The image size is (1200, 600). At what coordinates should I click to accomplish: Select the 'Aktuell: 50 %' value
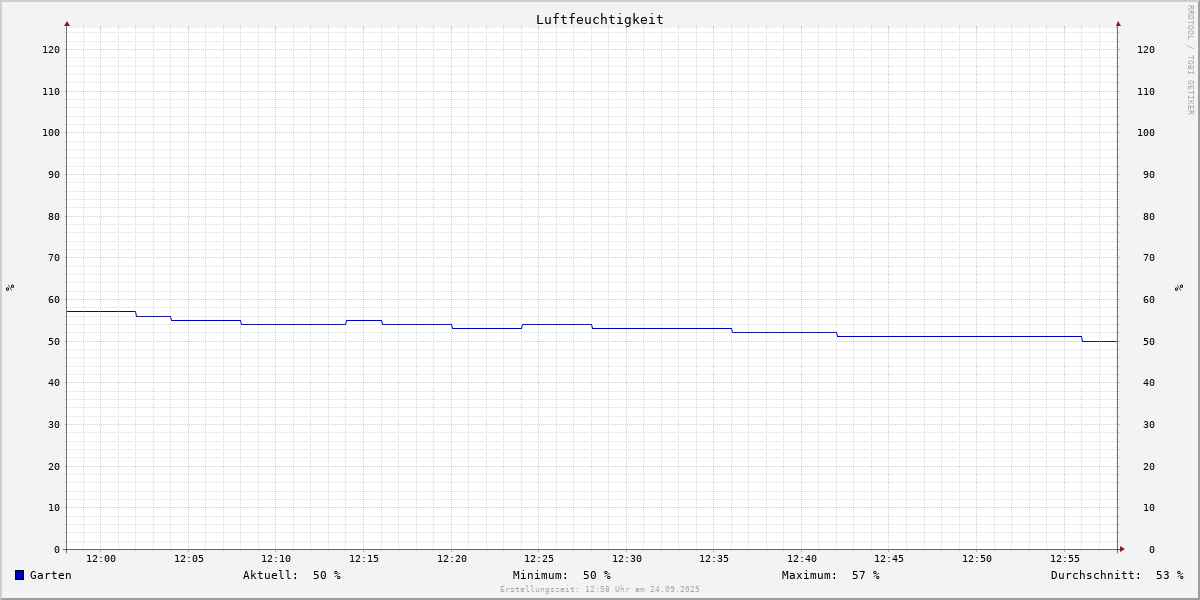tap(292, 575)
